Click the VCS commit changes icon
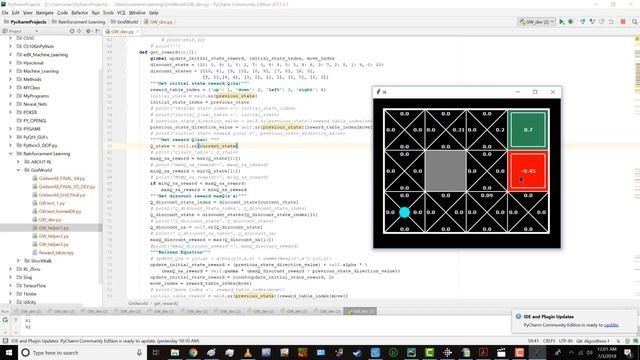The image size is (640, 360). click(x=592, y=22)
